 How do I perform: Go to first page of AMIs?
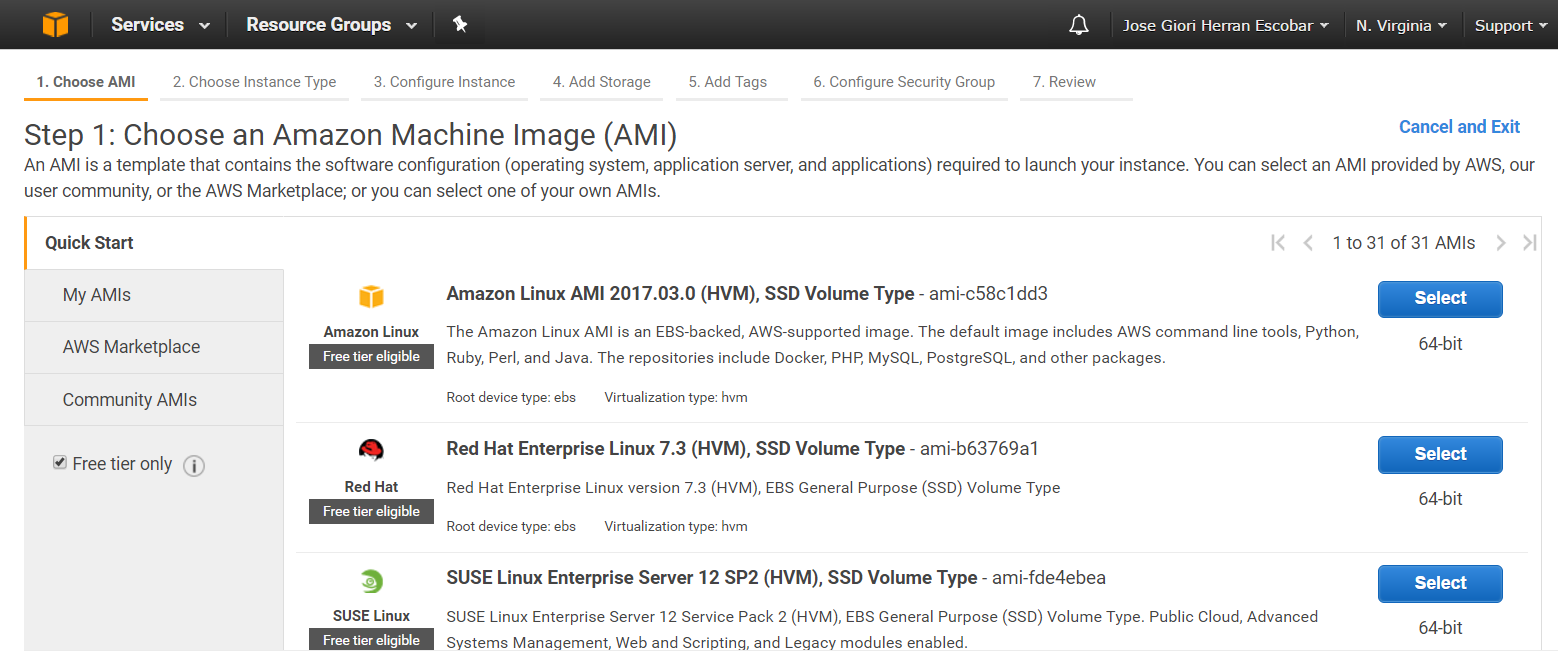coord(1277,243)
